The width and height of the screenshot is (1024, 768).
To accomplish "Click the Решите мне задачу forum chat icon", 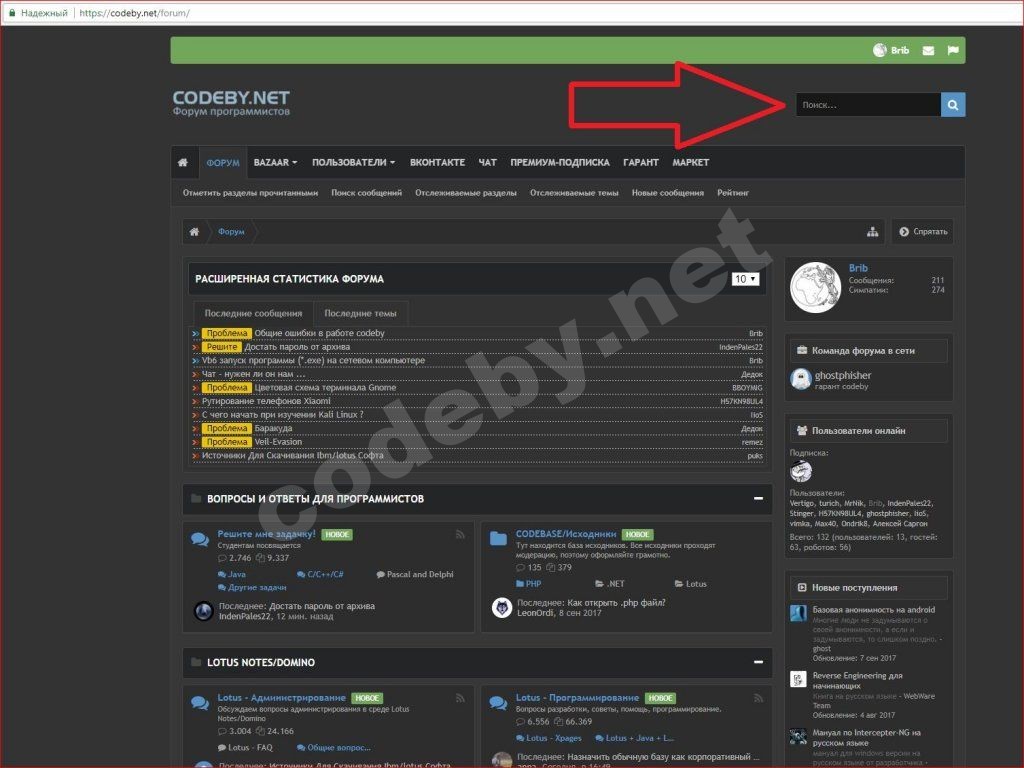I will 200,539.
